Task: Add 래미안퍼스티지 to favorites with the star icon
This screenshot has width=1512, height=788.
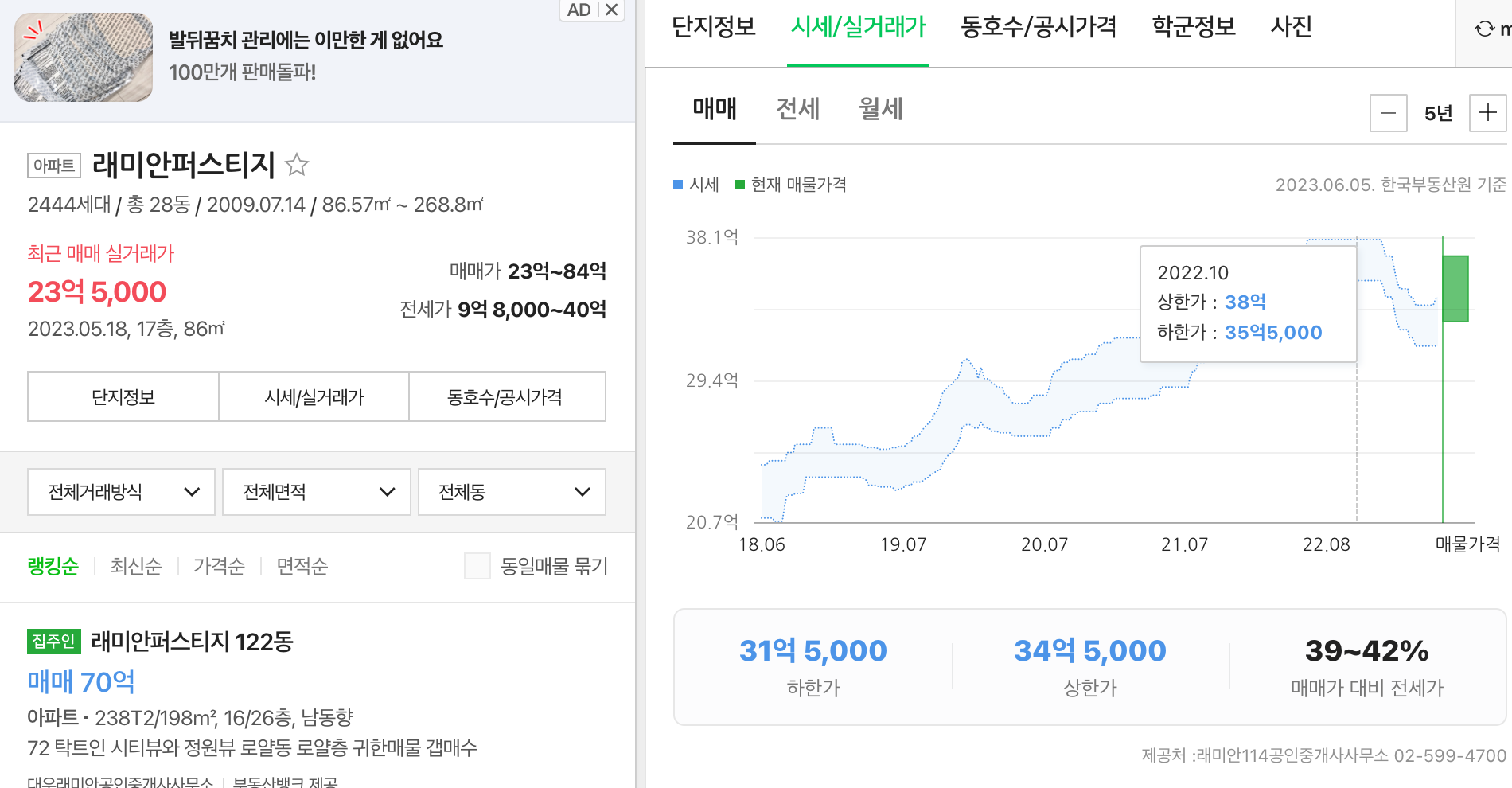Action: (x=297, y=165)
